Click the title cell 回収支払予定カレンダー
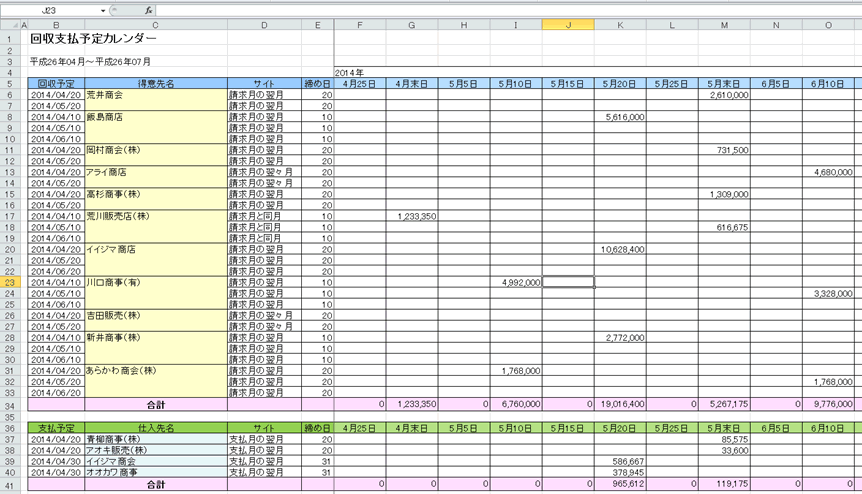Image resolution: width=862 pixels, height=494 pixels. pos(94,39)
